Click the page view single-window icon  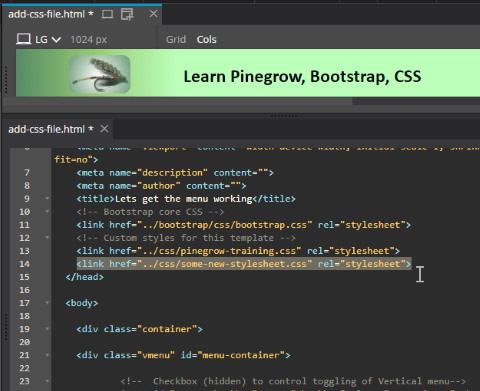pos(107,14)
